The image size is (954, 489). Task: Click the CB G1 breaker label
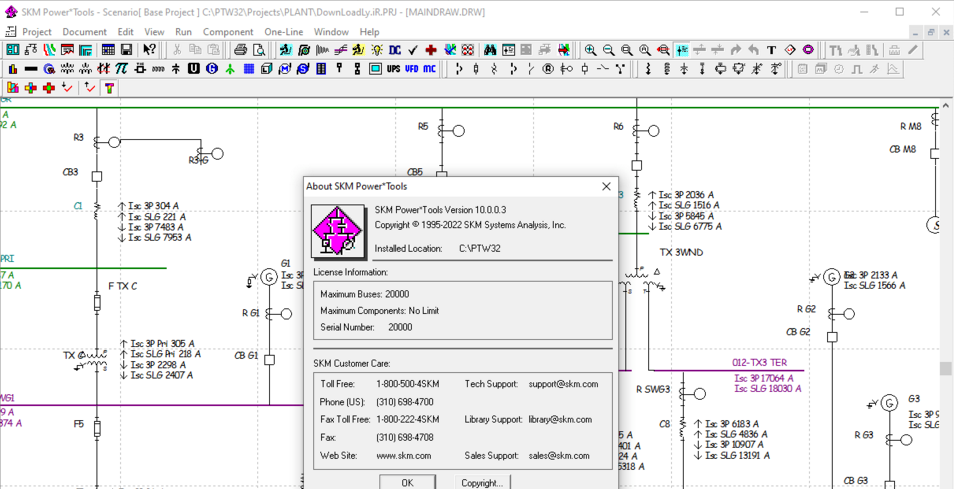pos(246,355)
